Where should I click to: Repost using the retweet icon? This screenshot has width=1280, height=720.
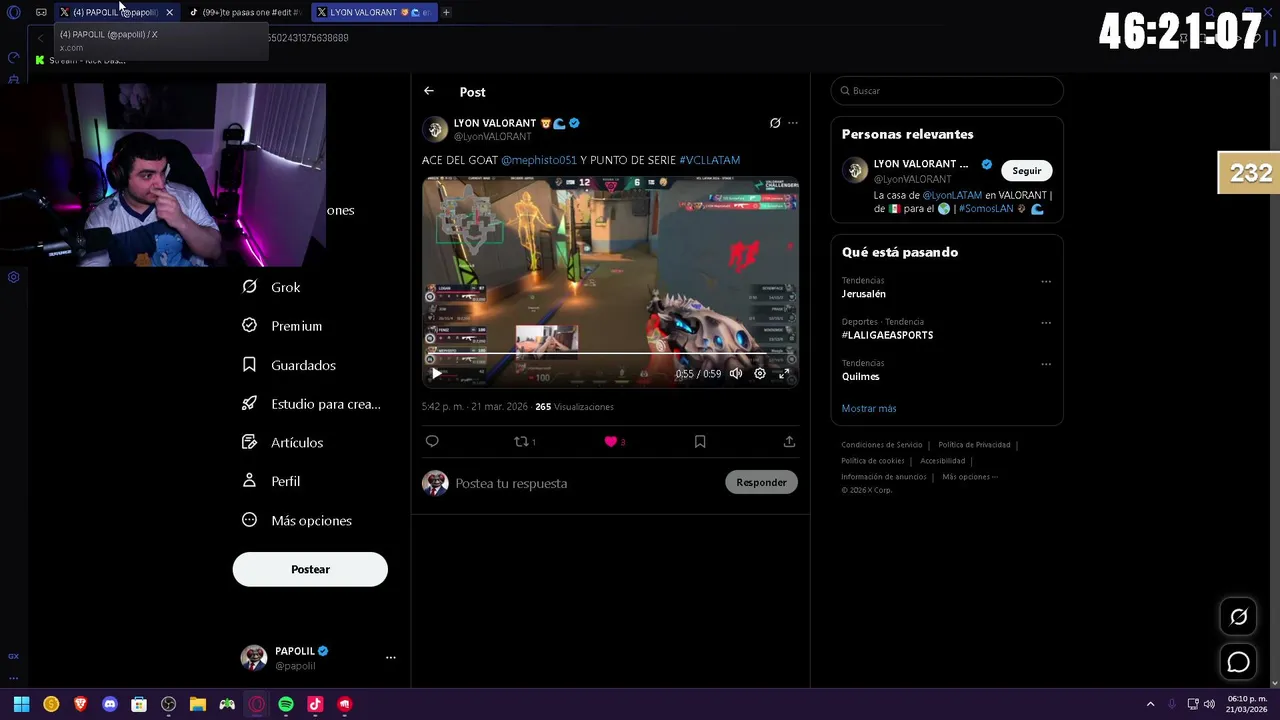tap(520, 441)
